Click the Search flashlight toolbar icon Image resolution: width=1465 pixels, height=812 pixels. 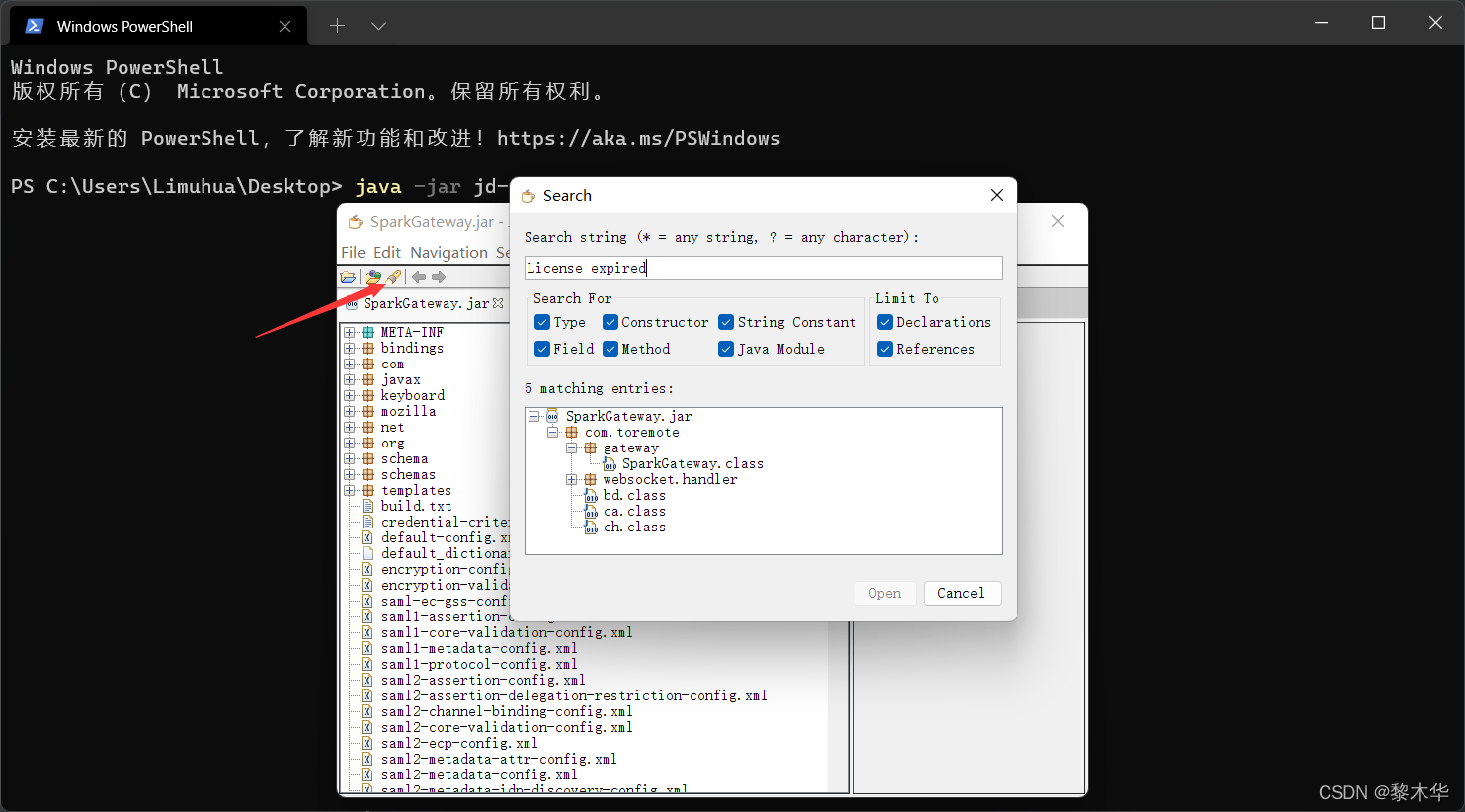coord(393,278)
